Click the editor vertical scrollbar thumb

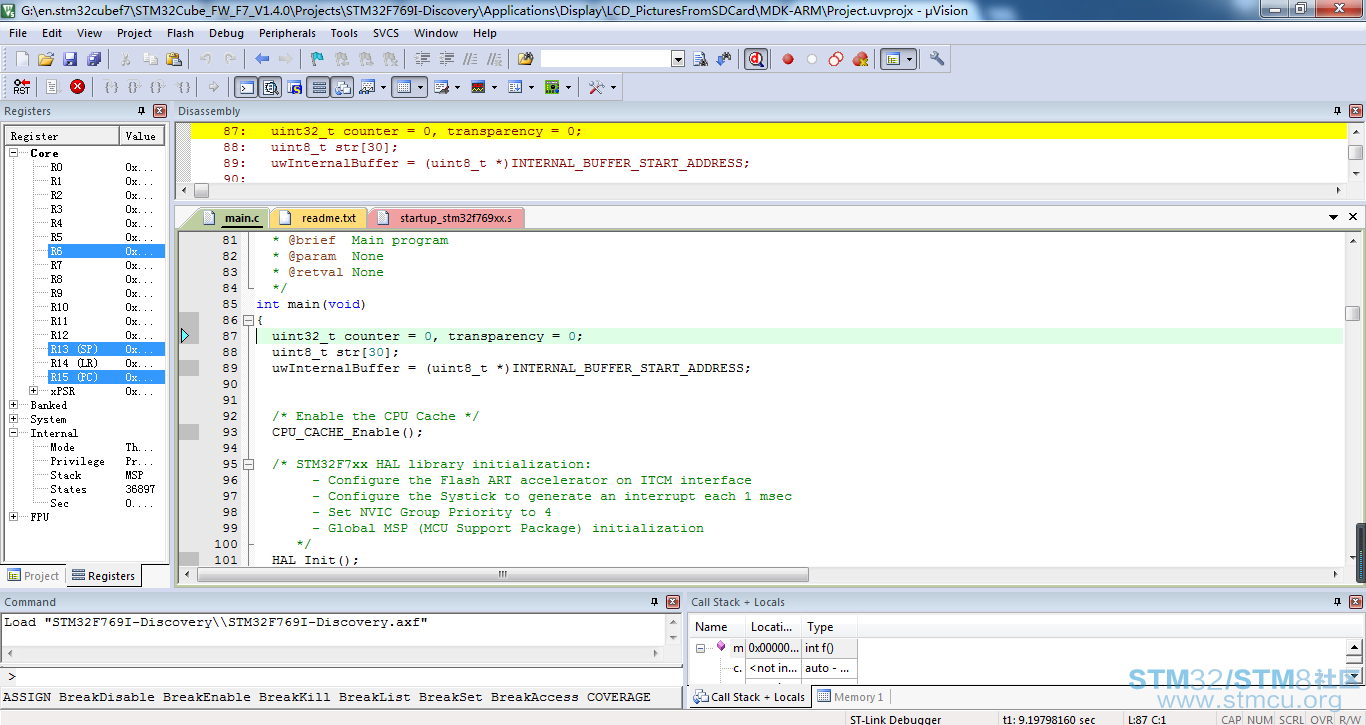[1353, 313]
